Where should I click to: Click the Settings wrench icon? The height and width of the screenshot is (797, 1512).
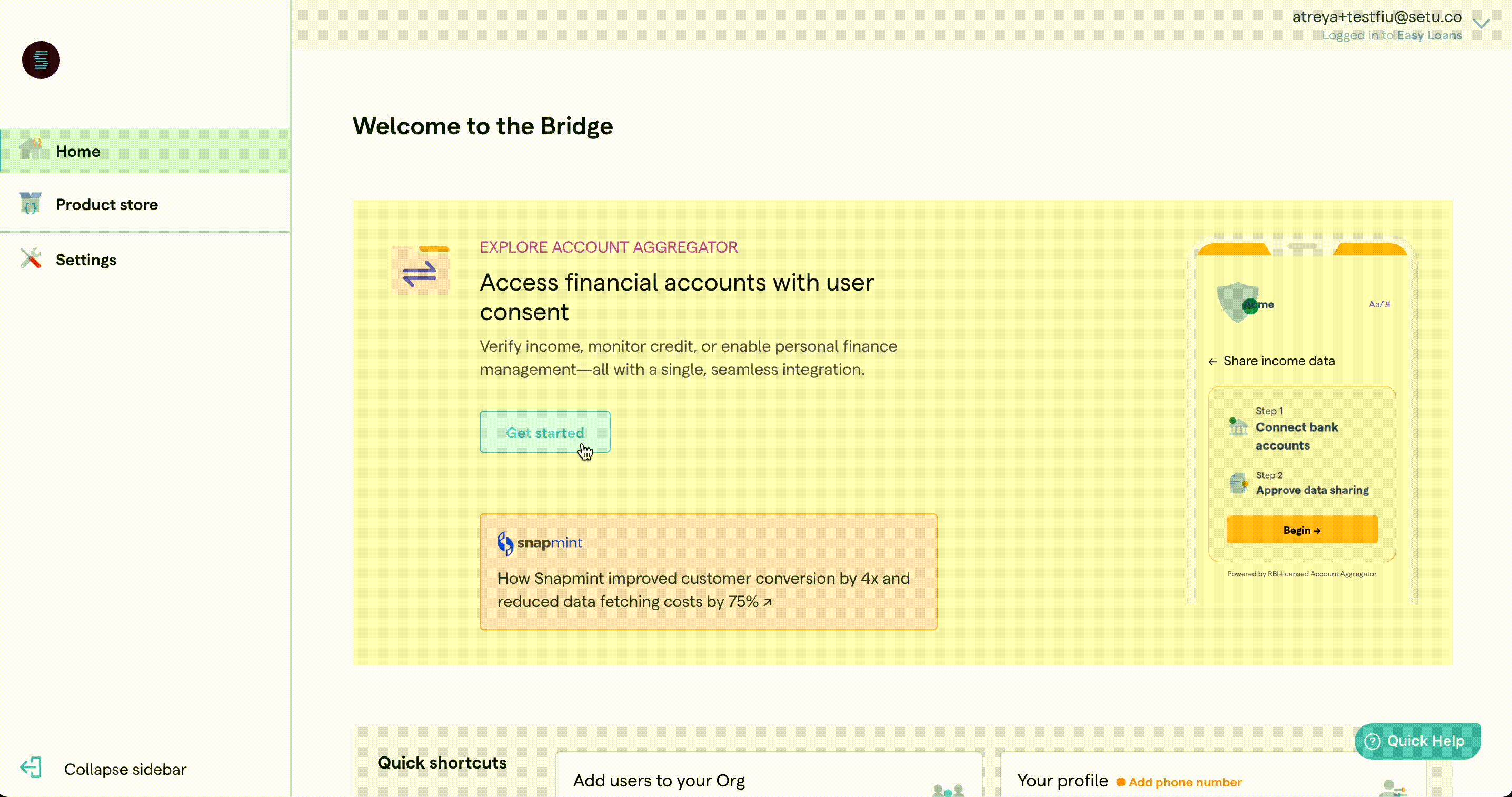(31, 258)
